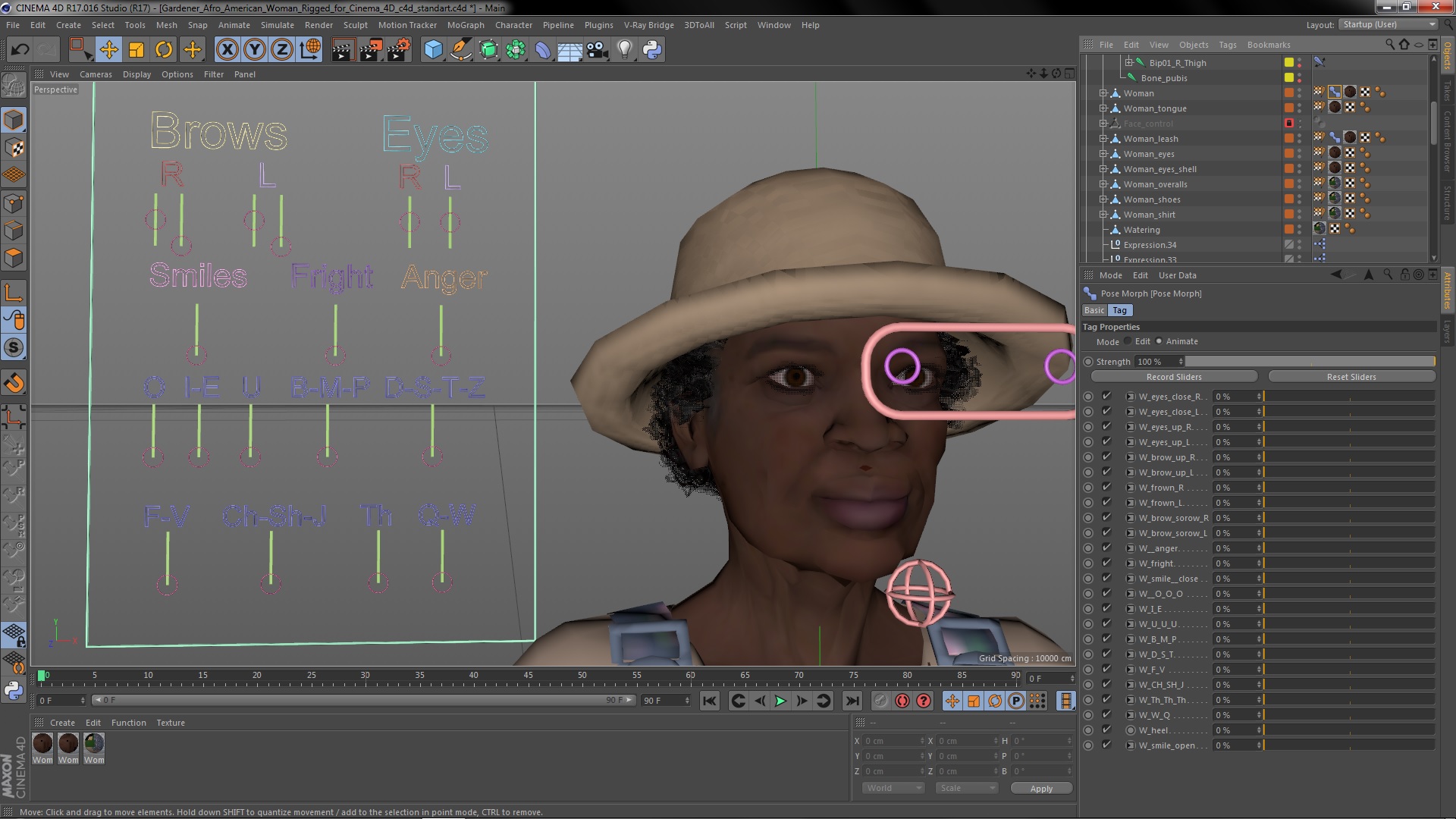Toggle the Parameter 'P' key recording

1016,701
